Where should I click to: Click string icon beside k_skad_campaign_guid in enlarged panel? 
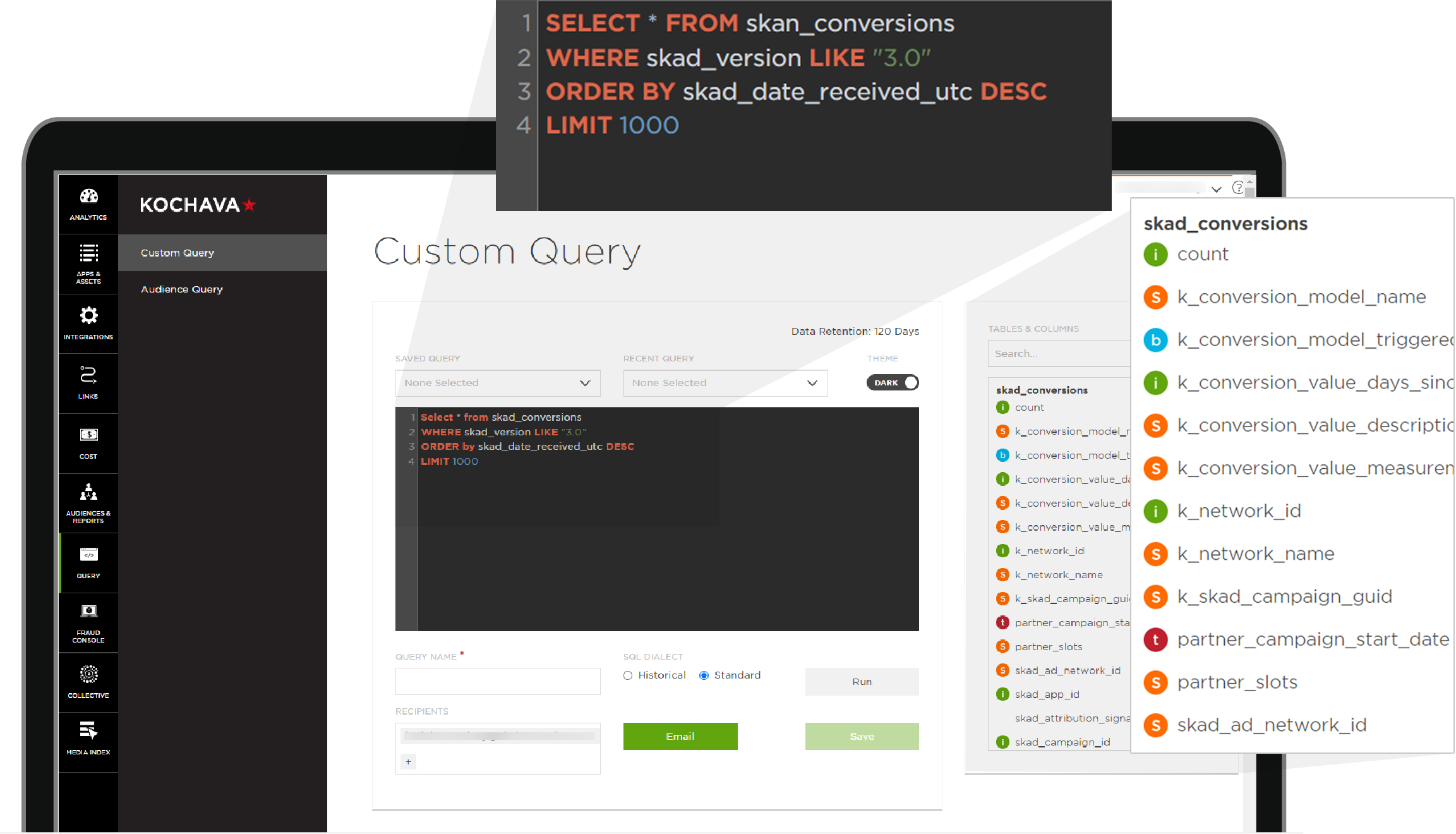(x=1156, y=597)
